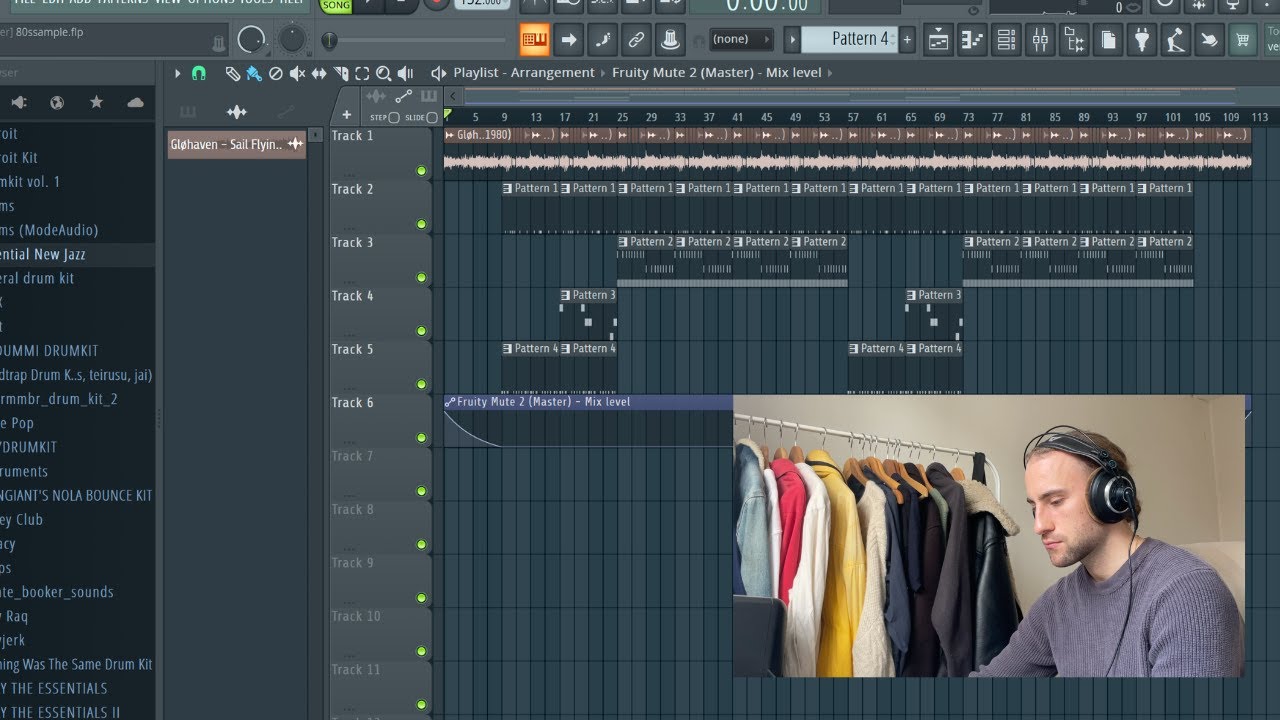Image resolution: width=1280 pixels, height=720 pixels.
Task: Open ANGIANT'S NOLA BOUNCE KIT folder
Action: click(x=77, y=495)
